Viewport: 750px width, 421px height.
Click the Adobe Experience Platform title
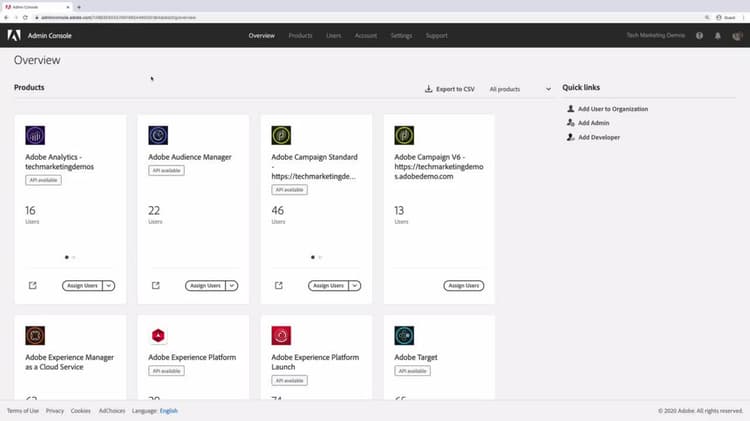pos(192,357)
